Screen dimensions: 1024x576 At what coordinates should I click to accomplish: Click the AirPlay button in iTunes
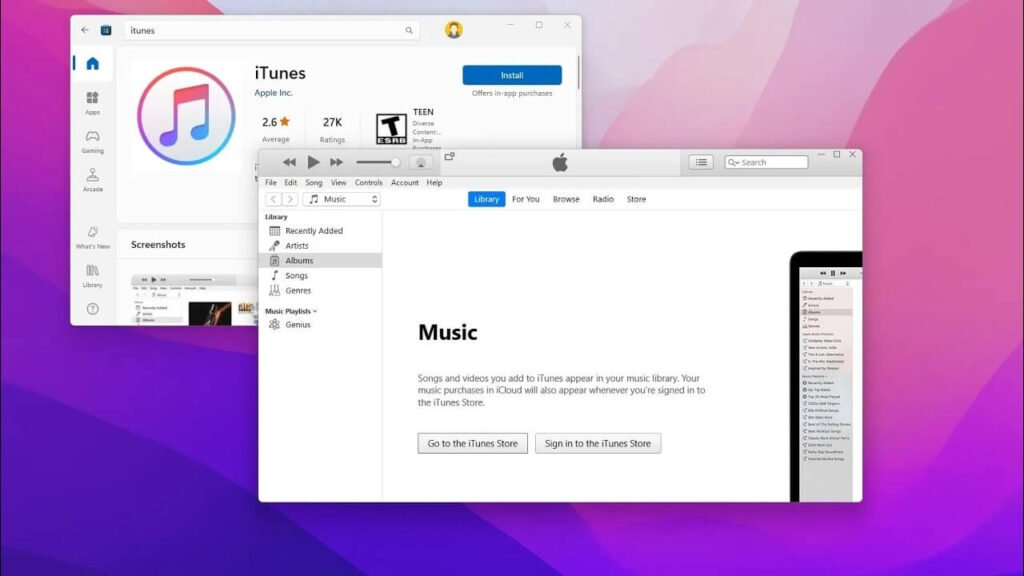point(421,163)
